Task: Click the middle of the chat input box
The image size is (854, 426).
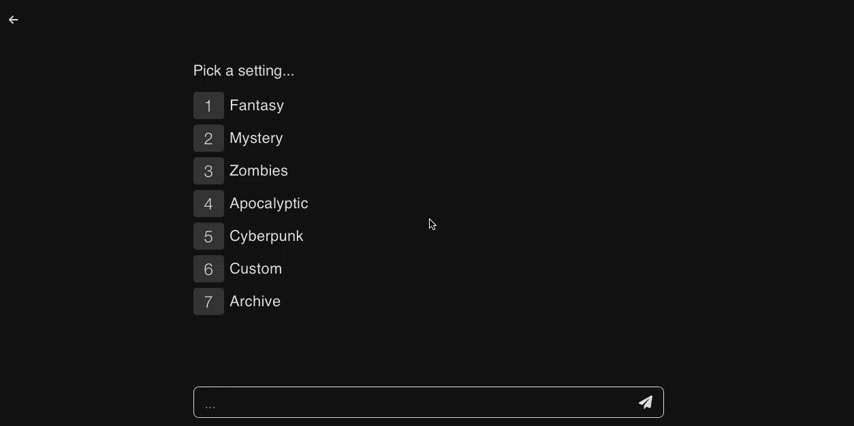Action: pyautogui.click(x=428, y=402)
